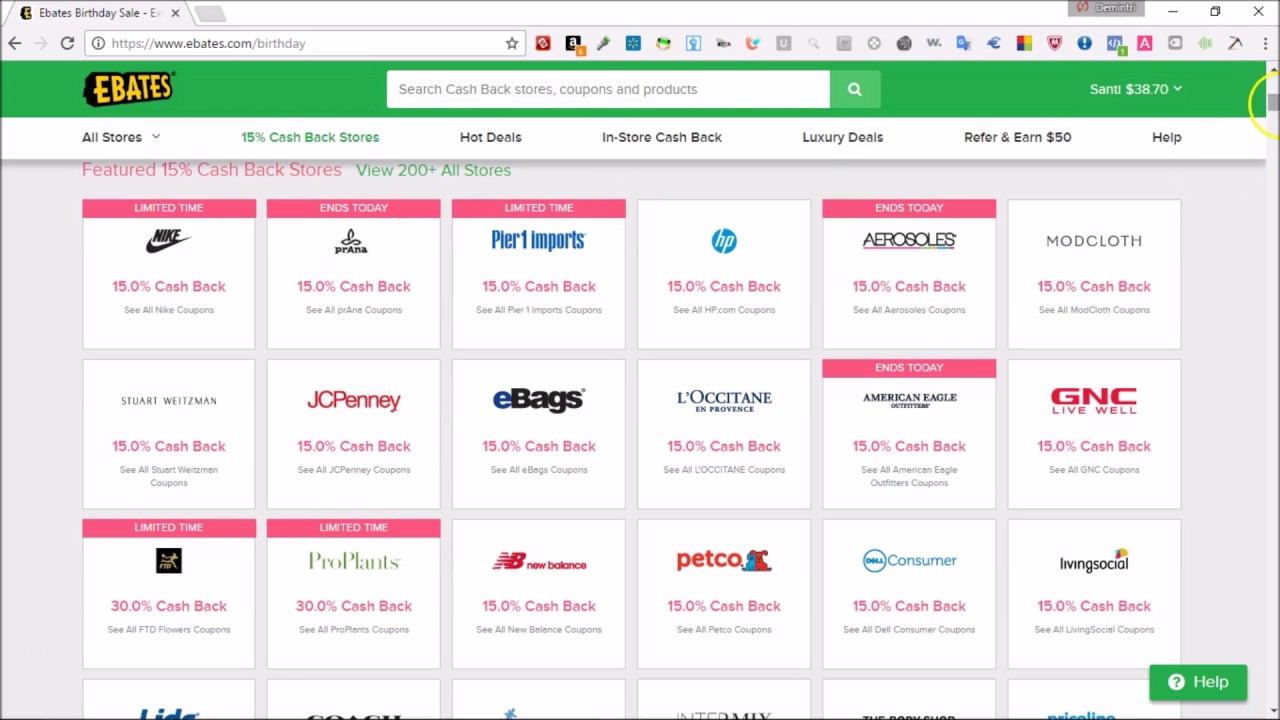Click the GNC Live Well logo
The image size is (1280, 720).
click(1094, 400)
